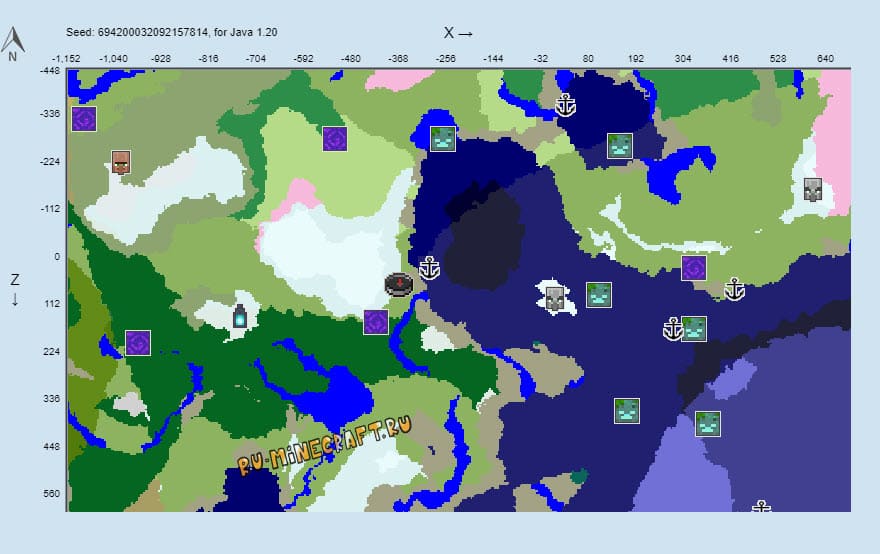Click the '-224' Z-axis value
The image size is (880, 554).
tap(50, 162)
